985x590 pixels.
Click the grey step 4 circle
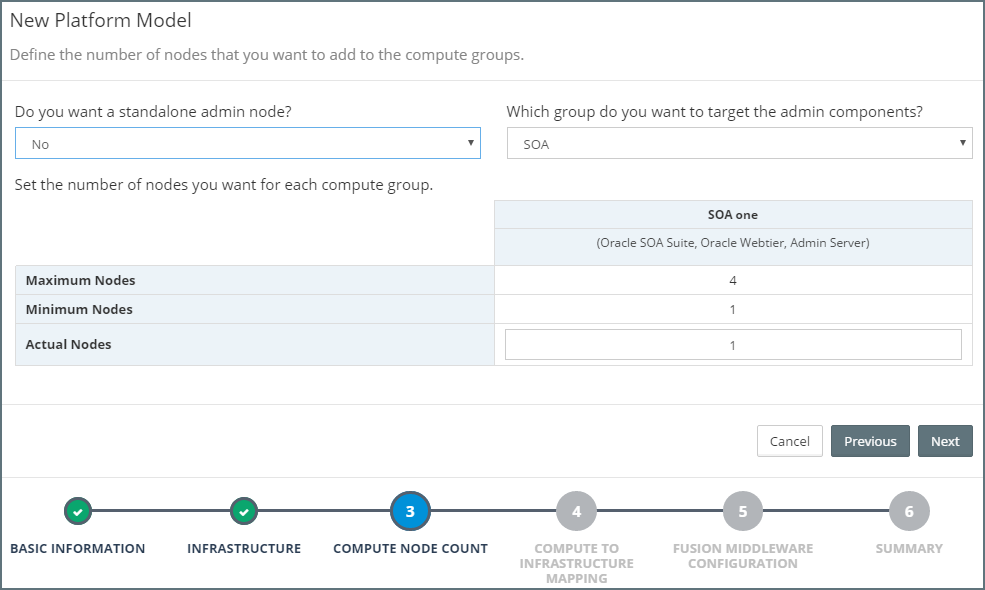coord(576,511)
